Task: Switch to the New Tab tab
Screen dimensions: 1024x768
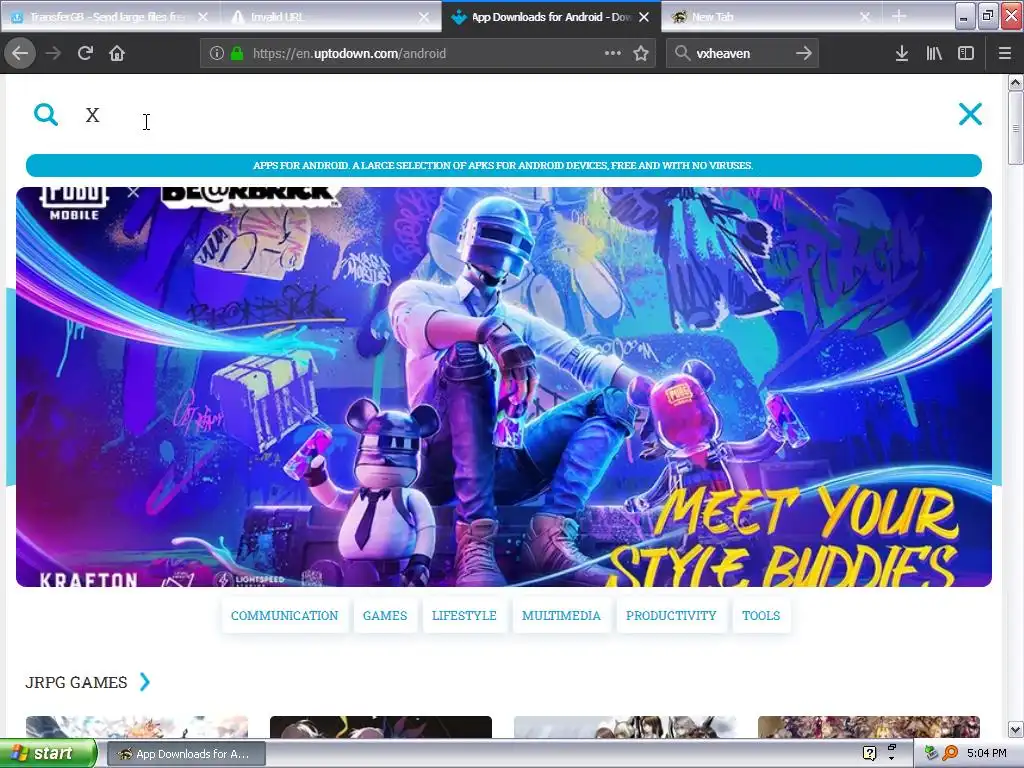Action: (x=772, y=17)
